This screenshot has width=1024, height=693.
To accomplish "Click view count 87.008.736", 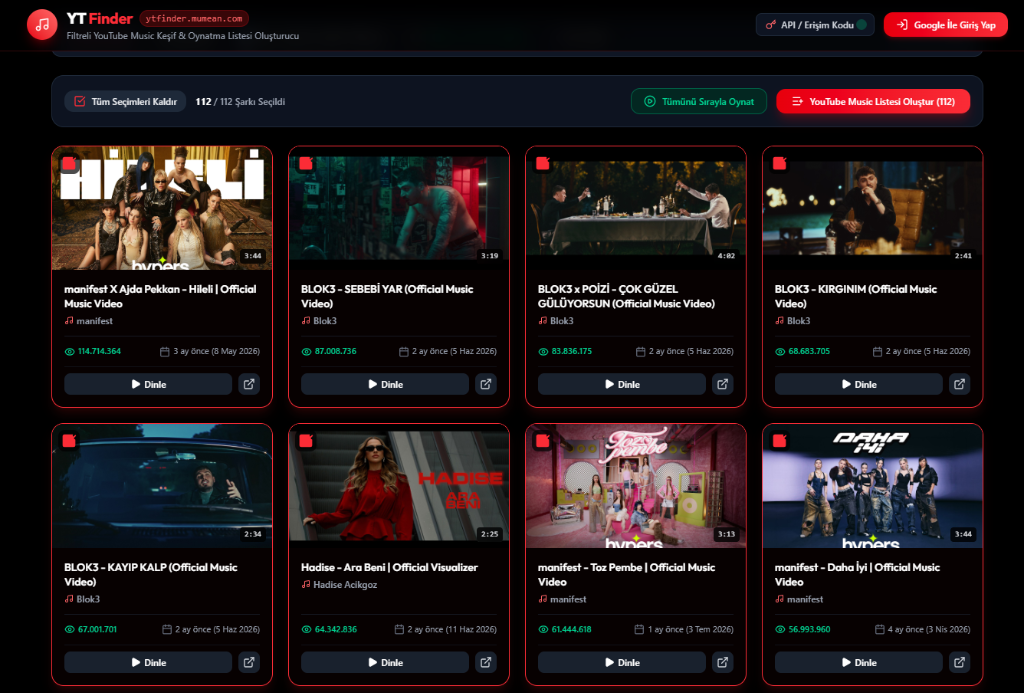I will (336, 351).
